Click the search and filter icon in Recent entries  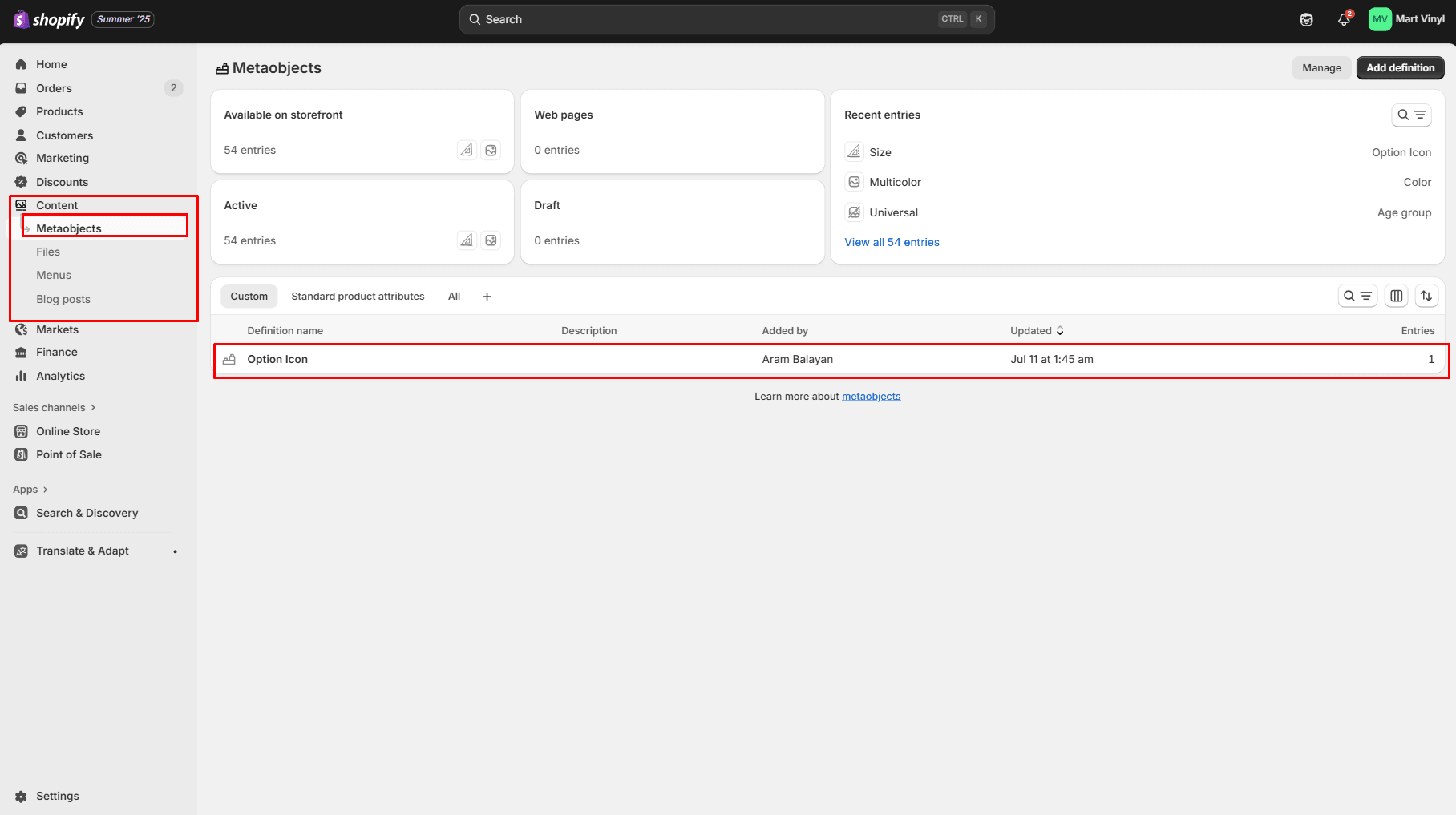point(1410,115)
